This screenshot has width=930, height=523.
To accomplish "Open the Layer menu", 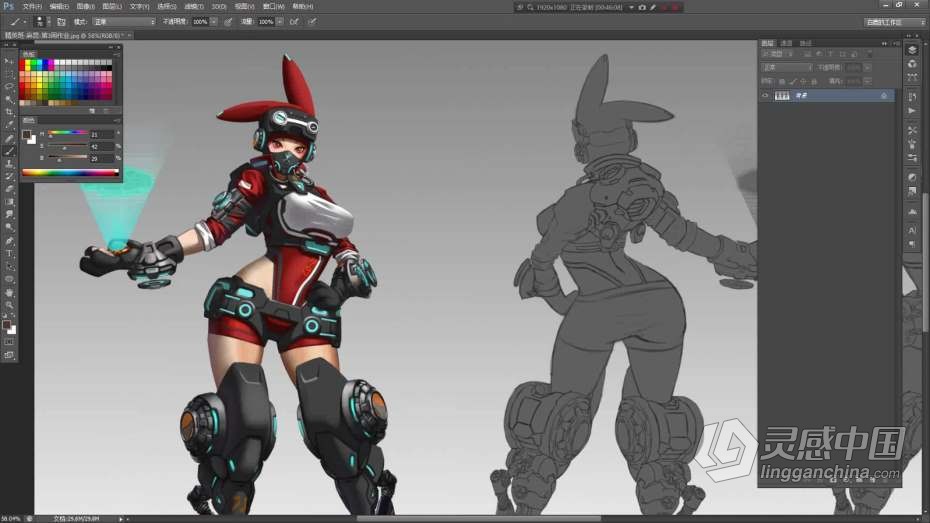I will (x=112, y=7).
